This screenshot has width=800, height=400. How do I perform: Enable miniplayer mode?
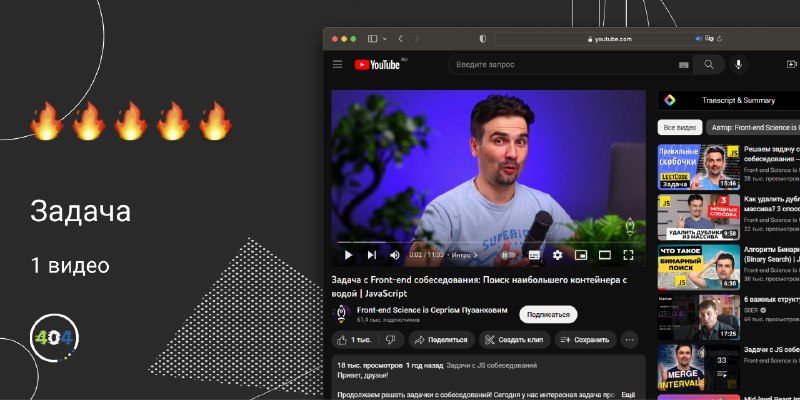click(581, 255)
